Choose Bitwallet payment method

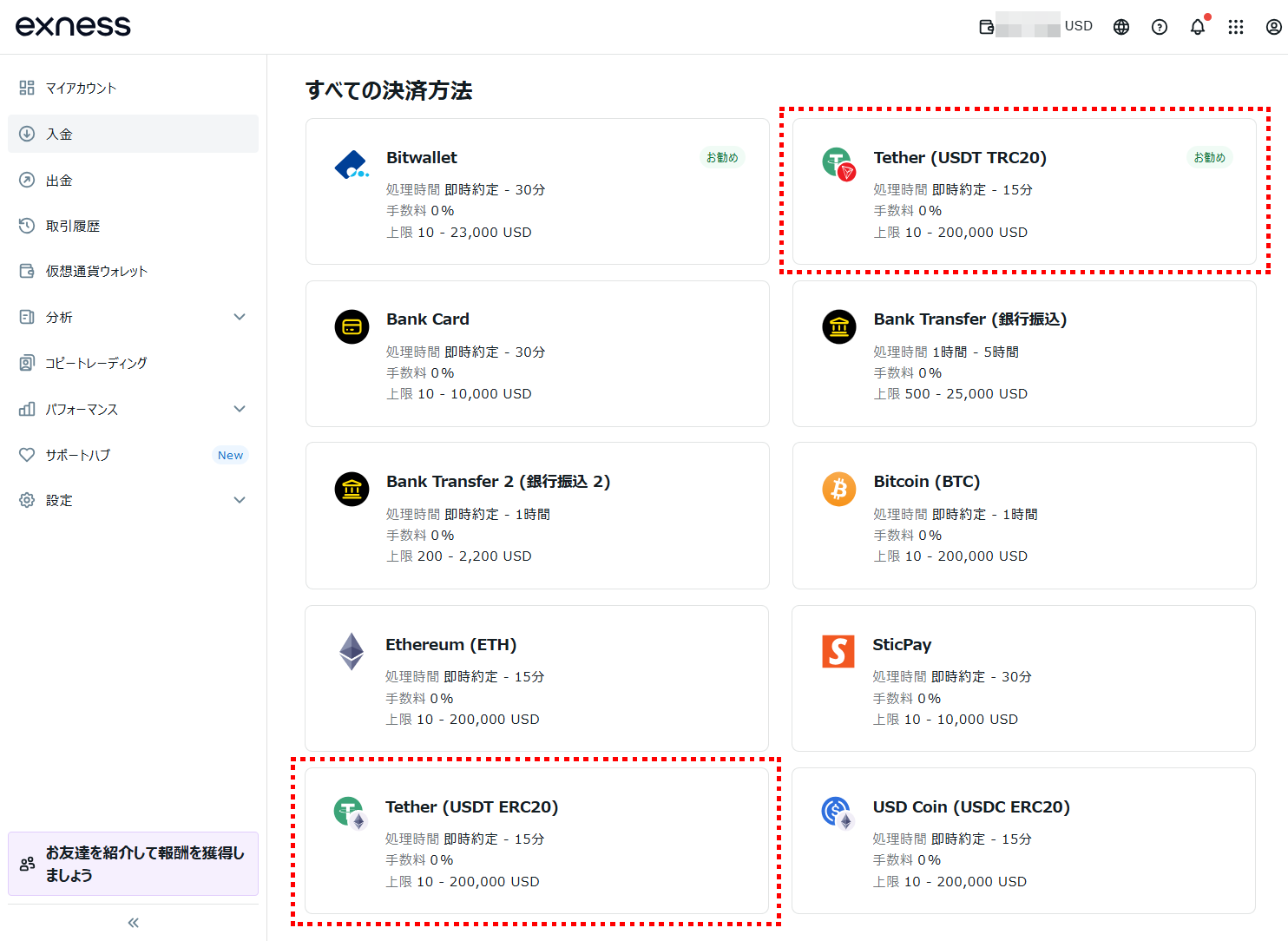click(x=537, y=192)
